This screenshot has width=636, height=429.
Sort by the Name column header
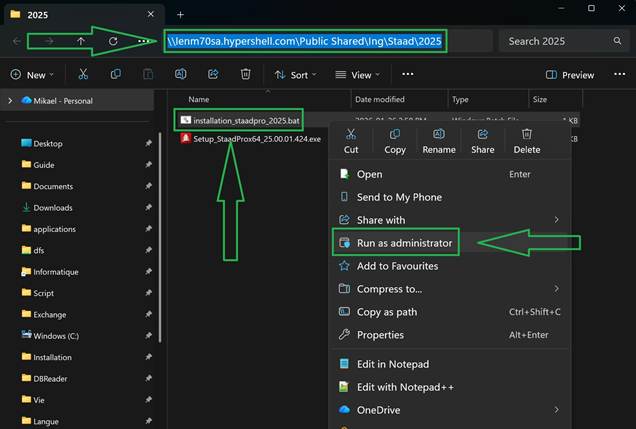[x=199, y=99]
